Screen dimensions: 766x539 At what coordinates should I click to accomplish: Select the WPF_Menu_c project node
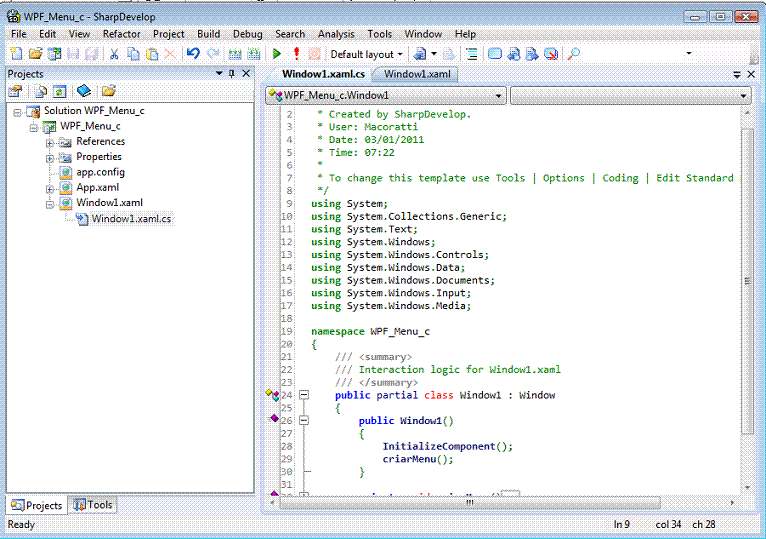pos(90,126)
